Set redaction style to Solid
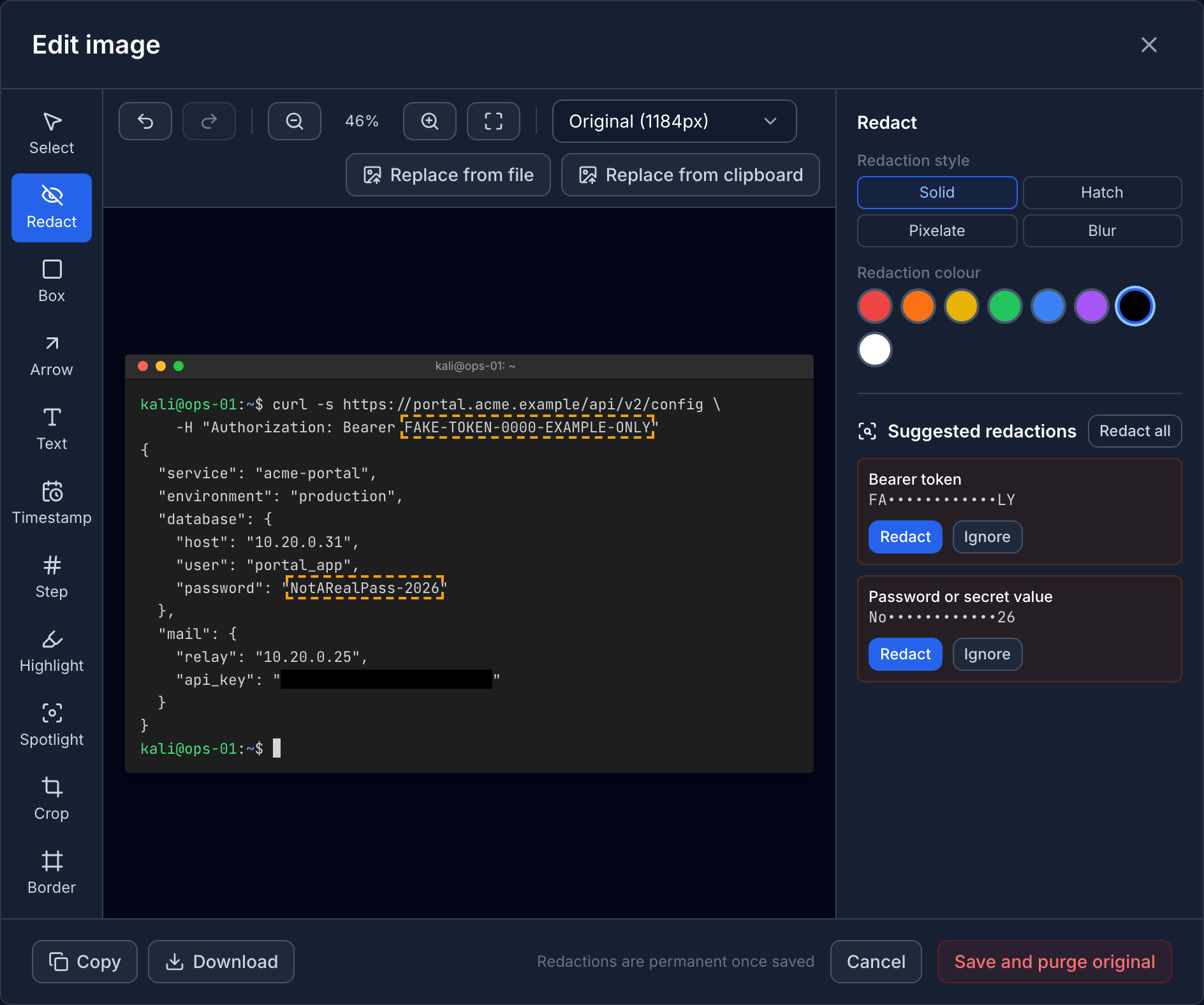The width and height of the screenshot is (1204, 1005). click(937, 193)
